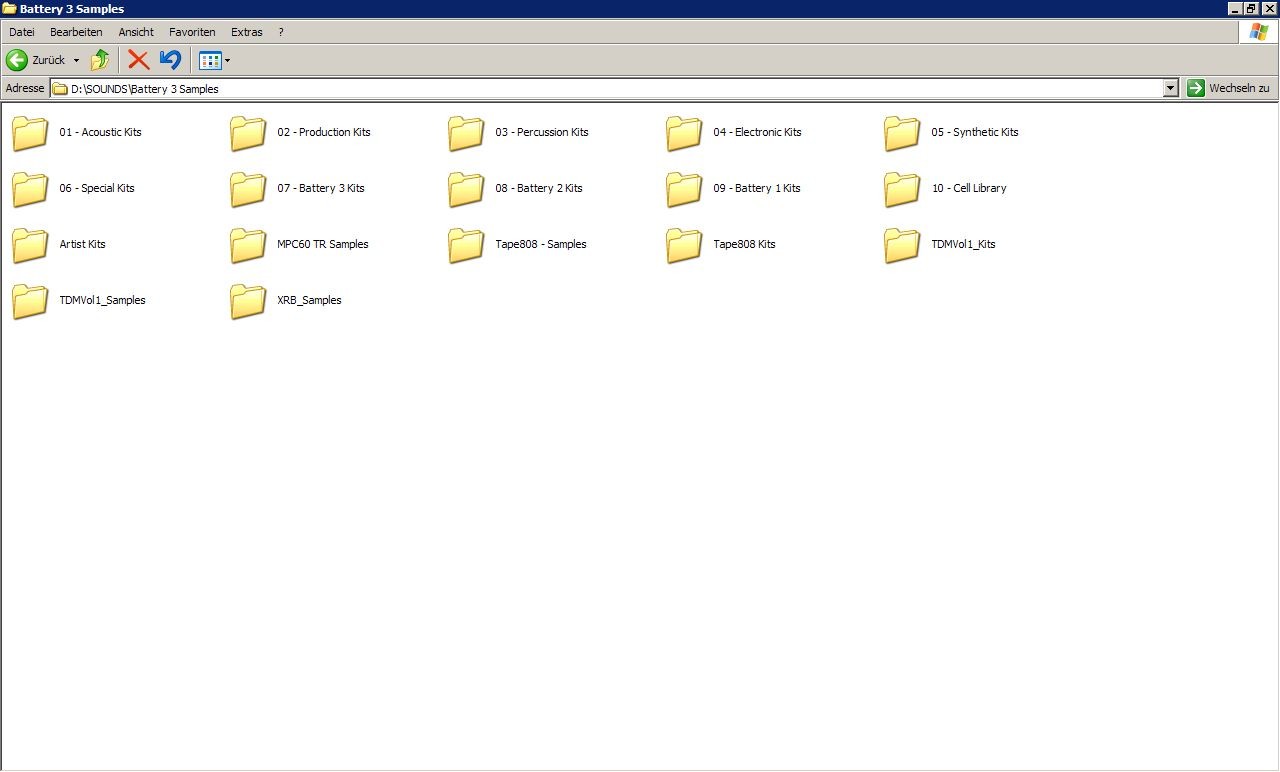This screenshot has height=772, width=1280.
Task: Click the Wechseln zu button
Action: 1228,88
